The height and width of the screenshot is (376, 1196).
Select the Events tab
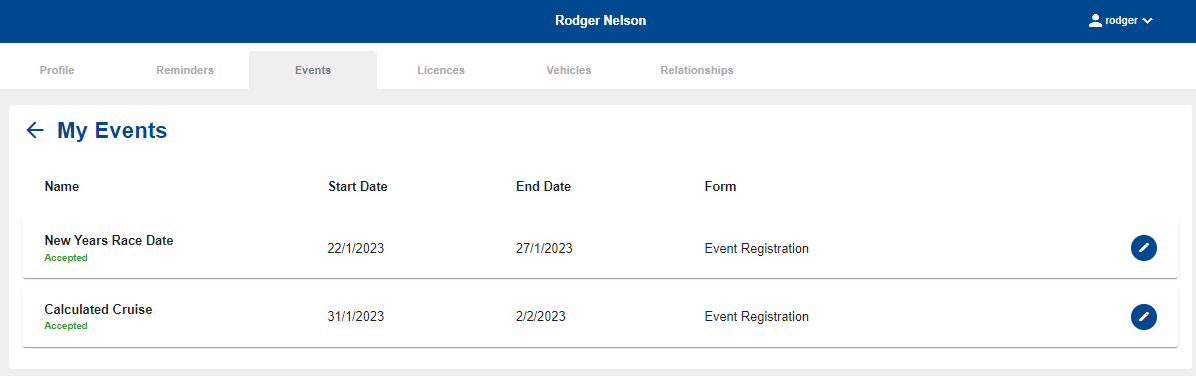(313, 70)
